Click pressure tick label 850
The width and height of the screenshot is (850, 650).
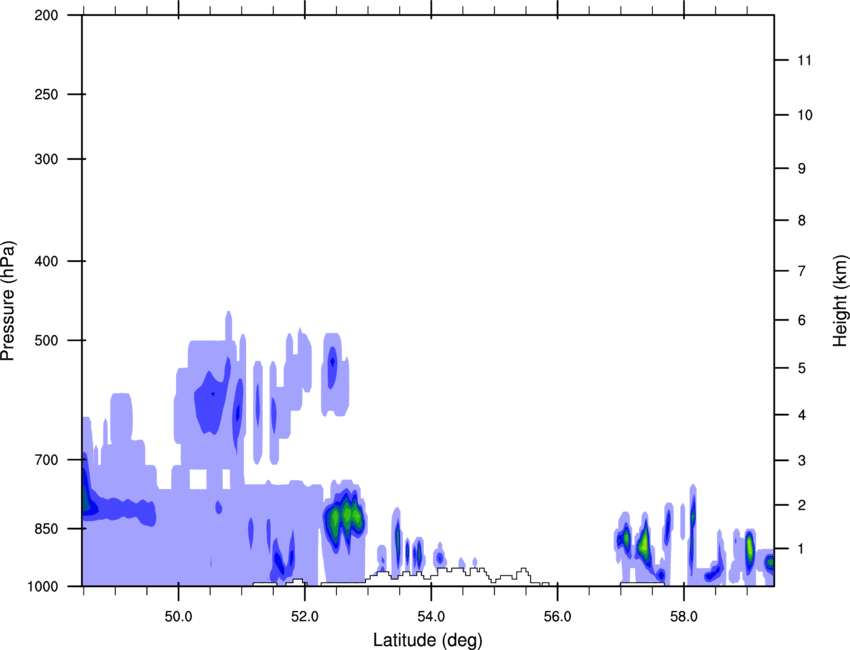(x=46, y=529)
